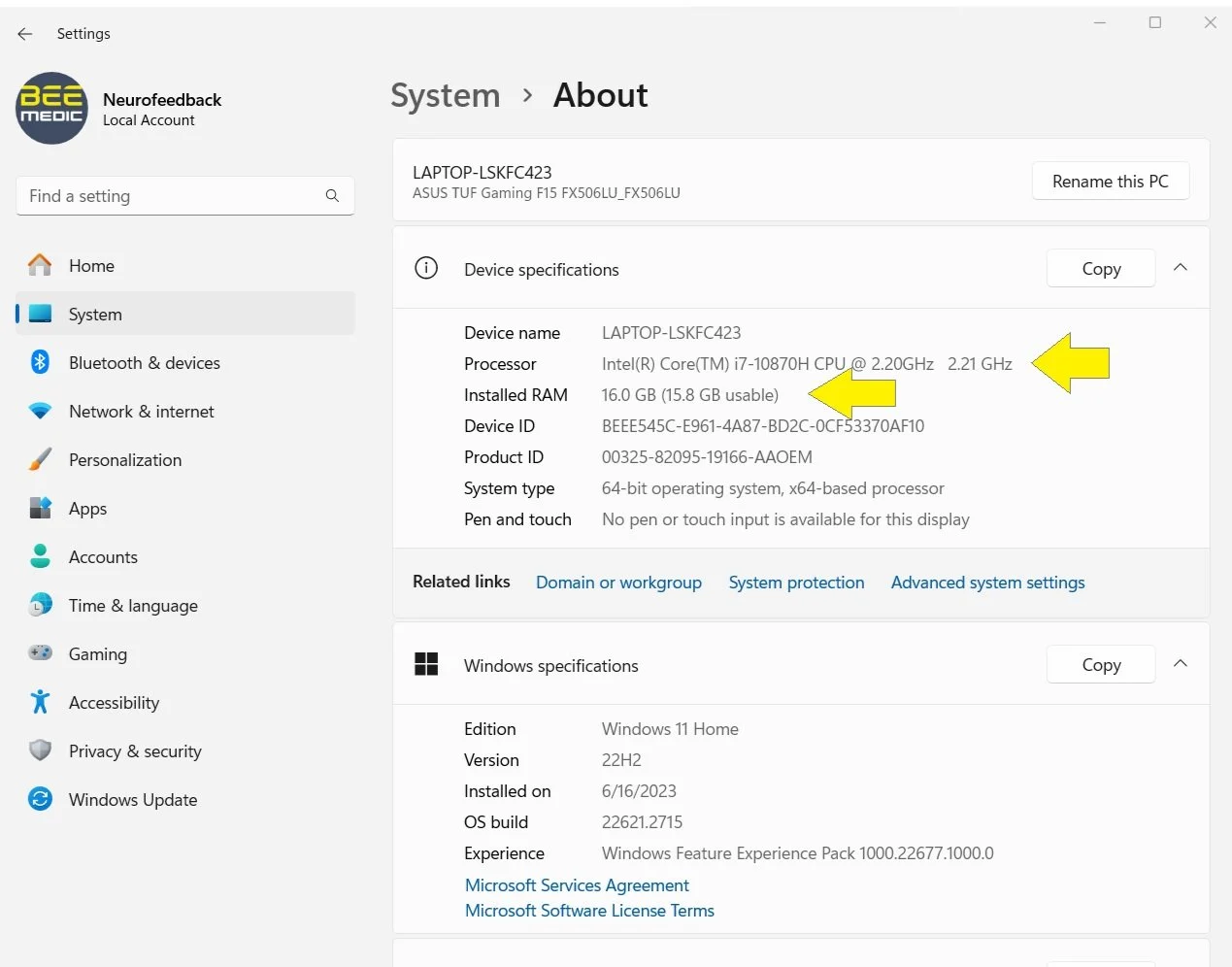Screen dimensions: 1232x967
Task: Click the Version value 22H2
Action: [x=621, y=760]
